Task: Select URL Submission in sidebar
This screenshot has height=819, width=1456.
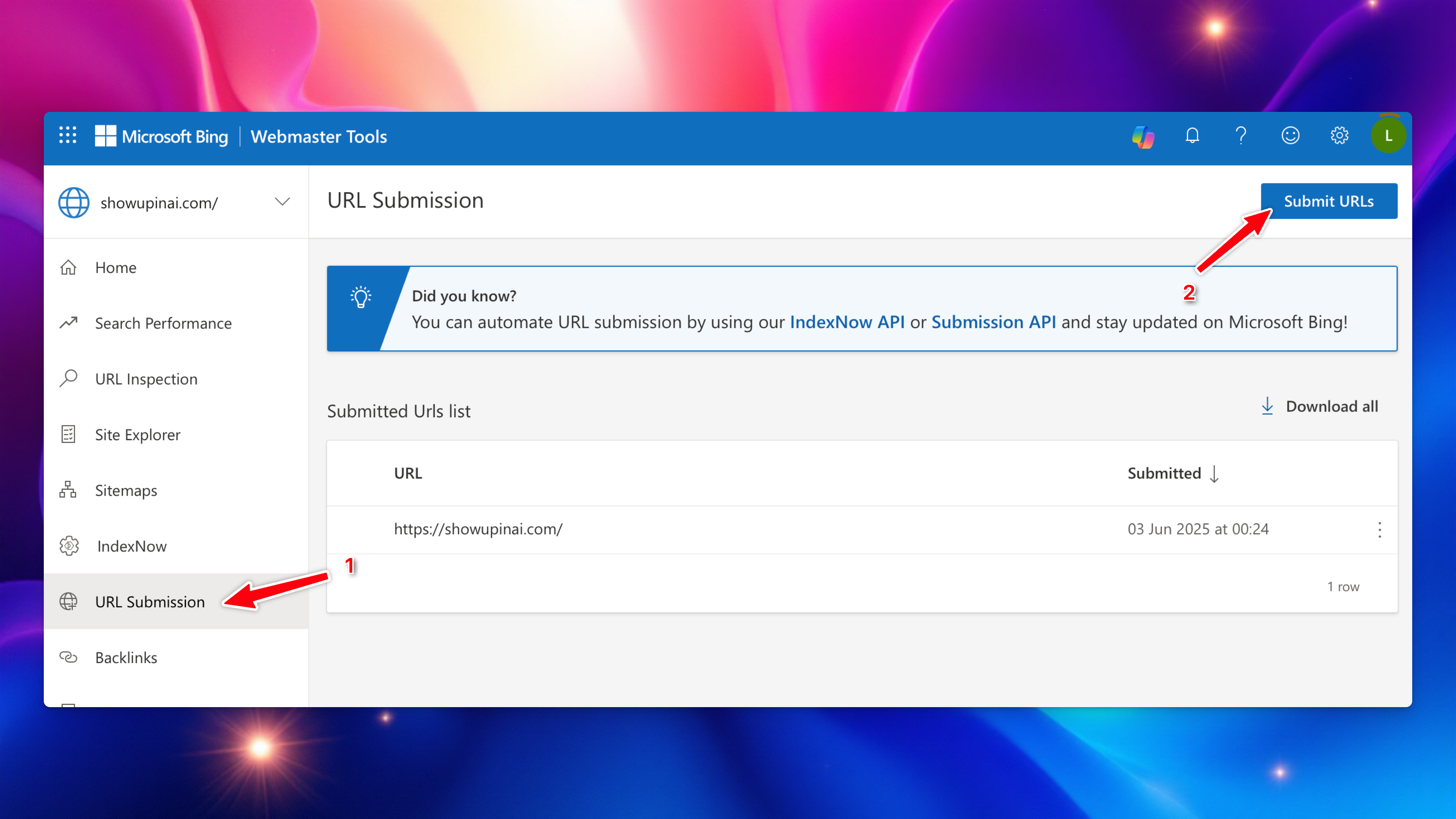Action: click(176, 601)
